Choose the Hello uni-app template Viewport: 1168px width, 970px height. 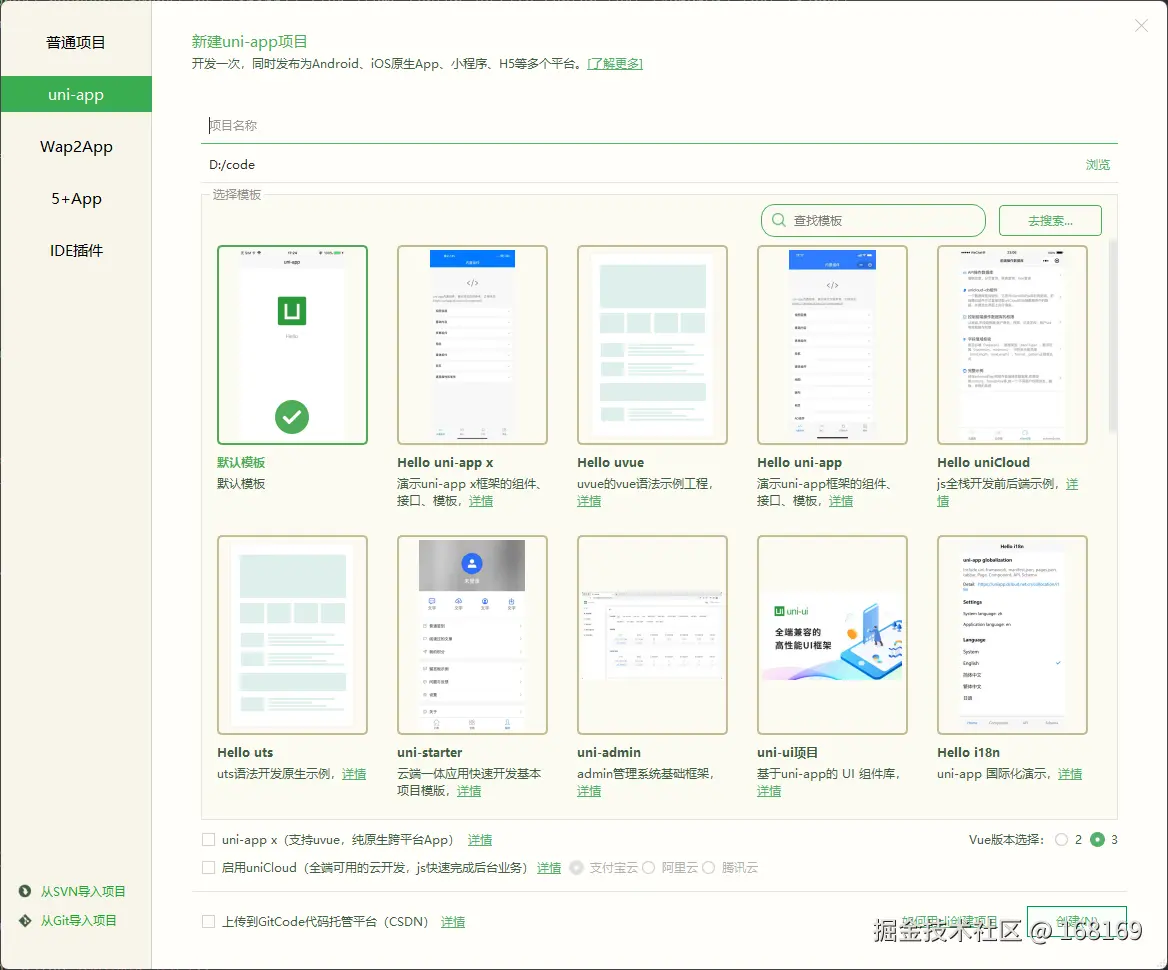click(832, 345)
